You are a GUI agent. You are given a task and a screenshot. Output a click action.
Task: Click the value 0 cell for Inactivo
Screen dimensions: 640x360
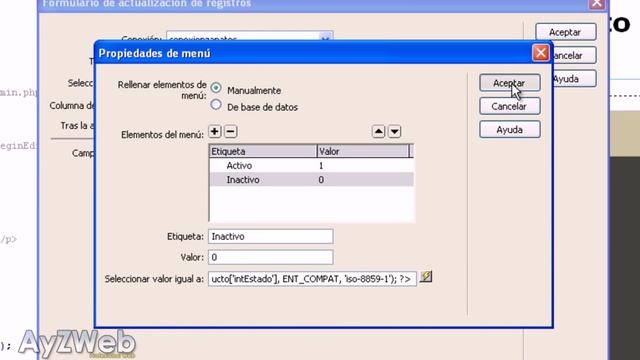[321, 180]
